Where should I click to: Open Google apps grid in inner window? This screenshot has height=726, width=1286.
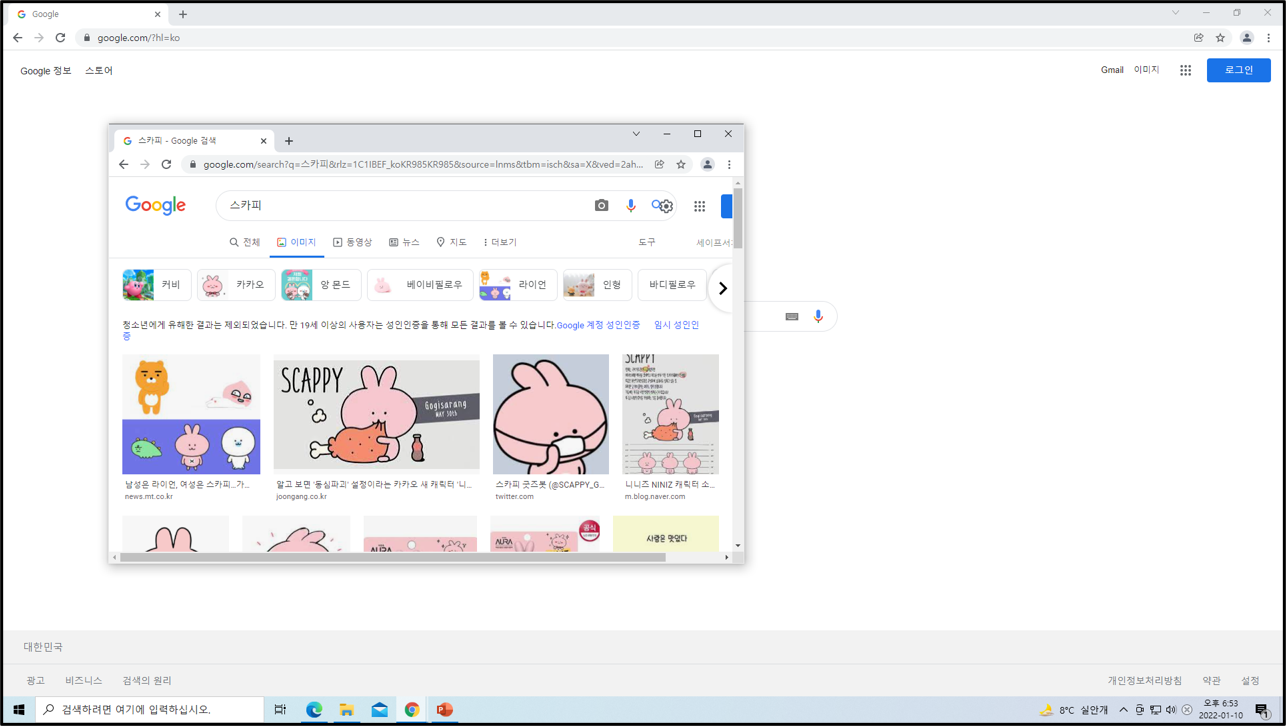pyautogui.click(x=700, y=206)
